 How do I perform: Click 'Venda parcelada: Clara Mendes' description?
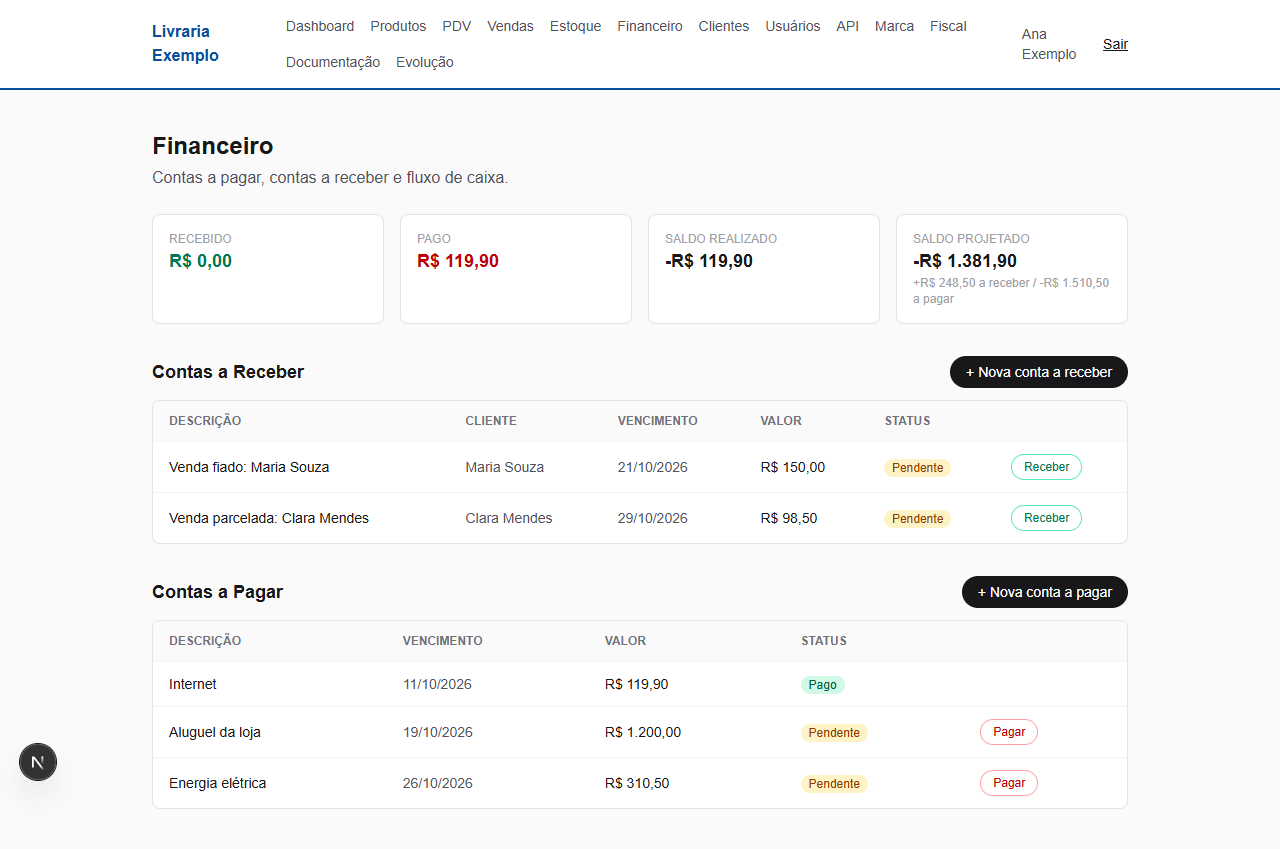point(269,518)
